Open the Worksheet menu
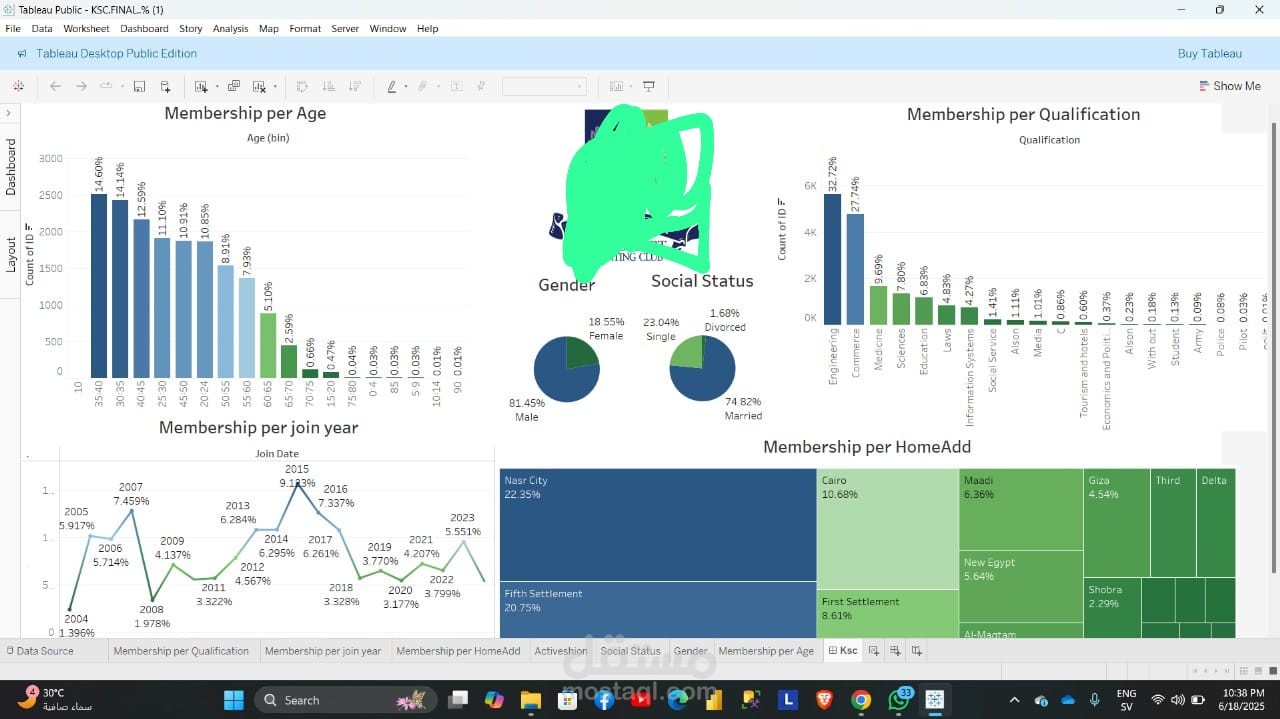The width and height of the screenshot is (1280, 719). (86, 29)
